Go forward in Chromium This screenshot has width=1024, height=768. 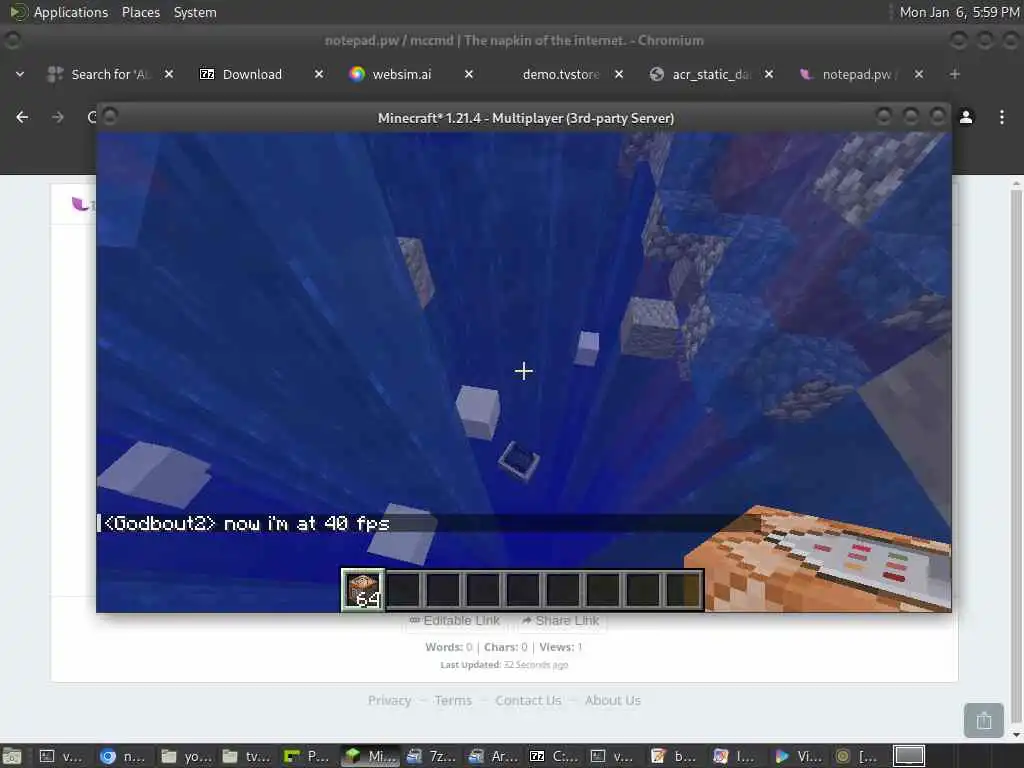point(58,117)
